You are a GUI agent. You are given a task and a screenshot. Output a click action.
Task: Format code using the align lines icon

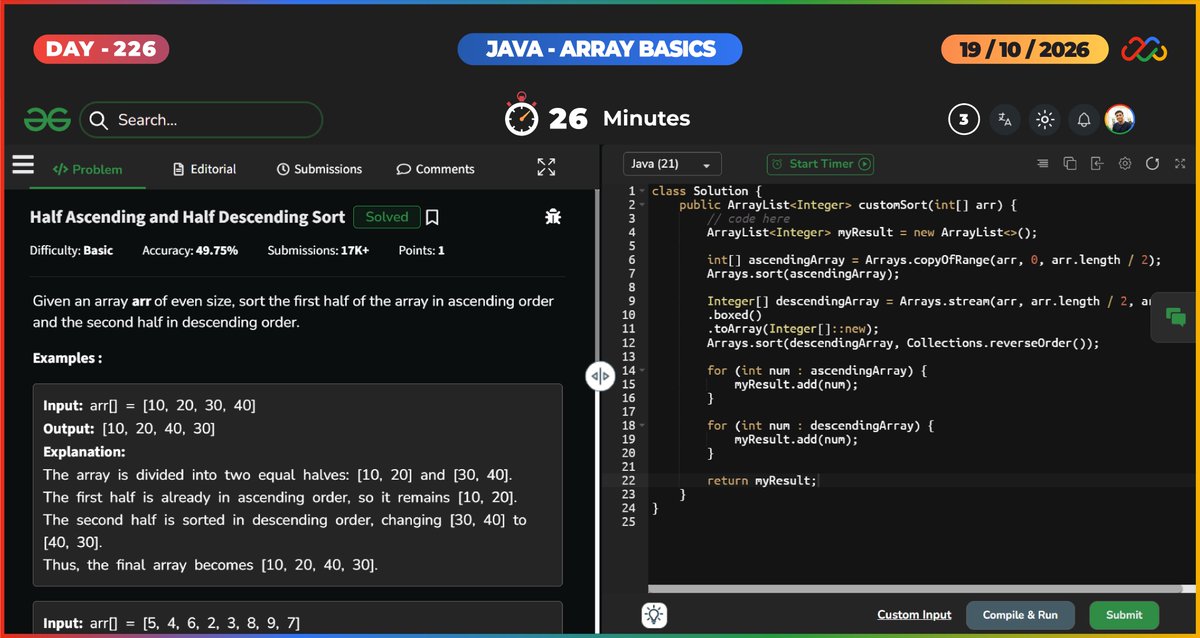[1043, 163]
